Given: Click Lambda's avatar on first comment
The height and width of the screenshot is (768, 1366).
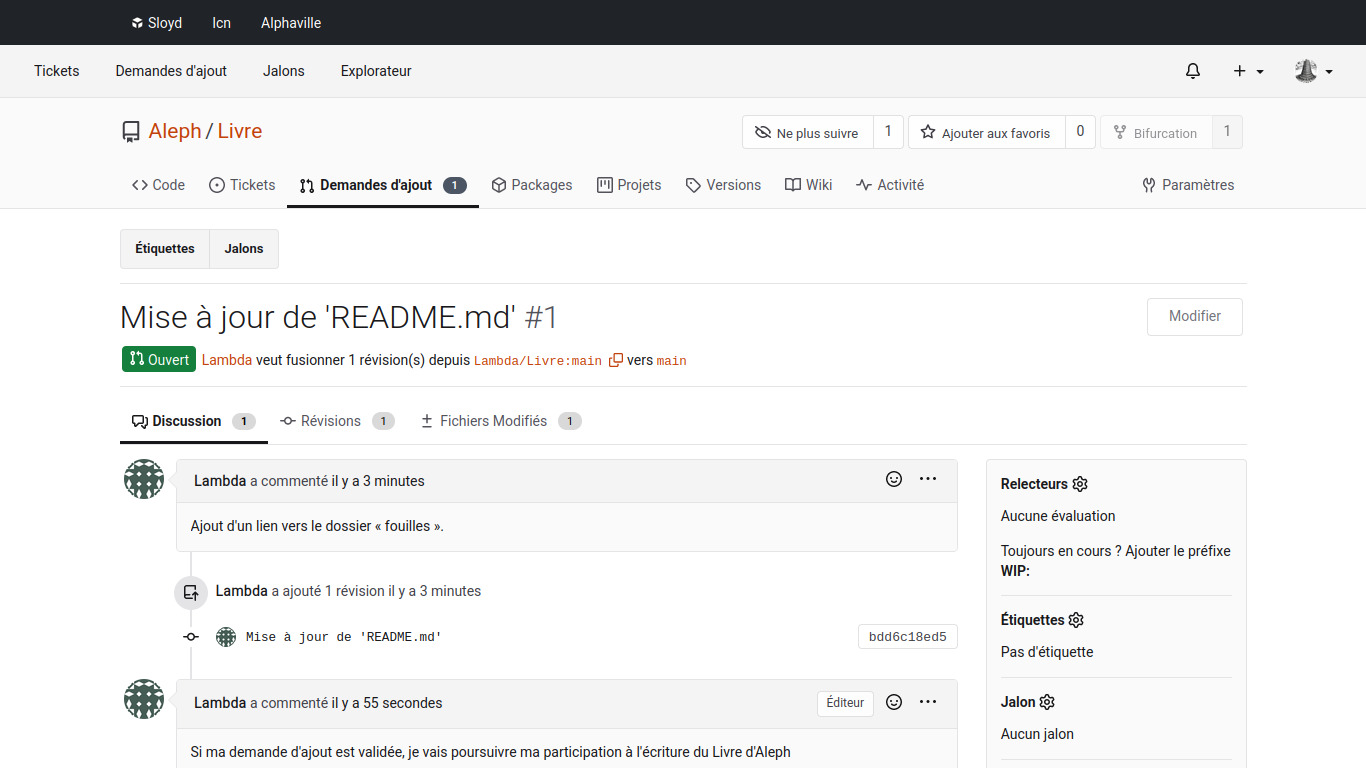Looking at the screenshot, I should [144, 480].
